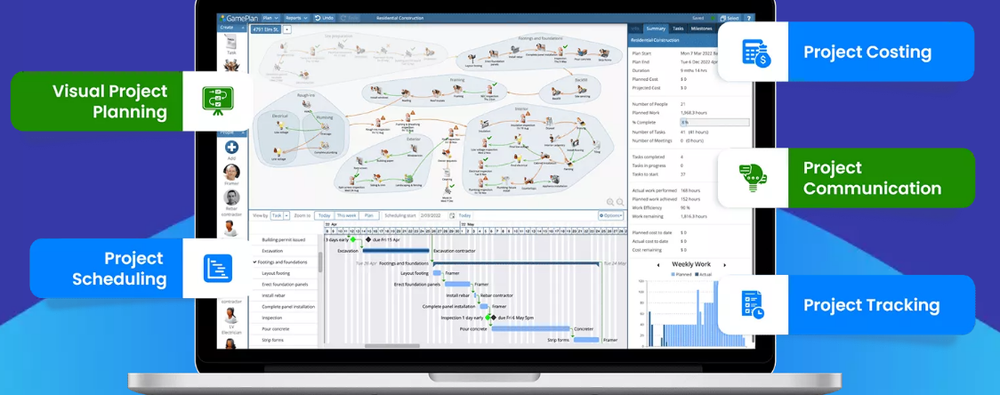Select the 4791 Elm St. plan tab
This screenshot has width=1000, height=395.
coord(265,29)
